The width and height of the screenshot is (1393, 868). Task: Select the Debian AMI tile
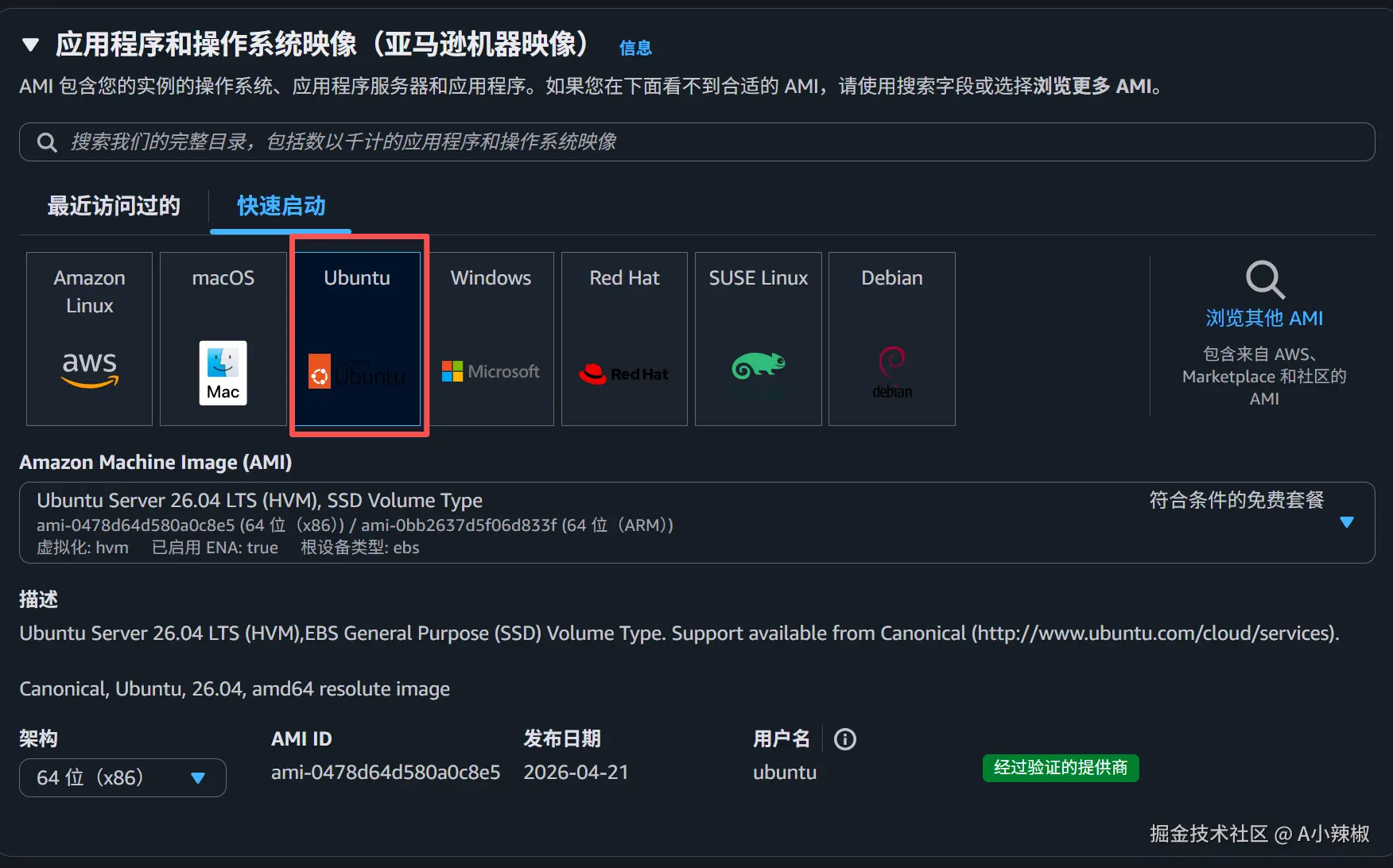click(x=891, y=339)
